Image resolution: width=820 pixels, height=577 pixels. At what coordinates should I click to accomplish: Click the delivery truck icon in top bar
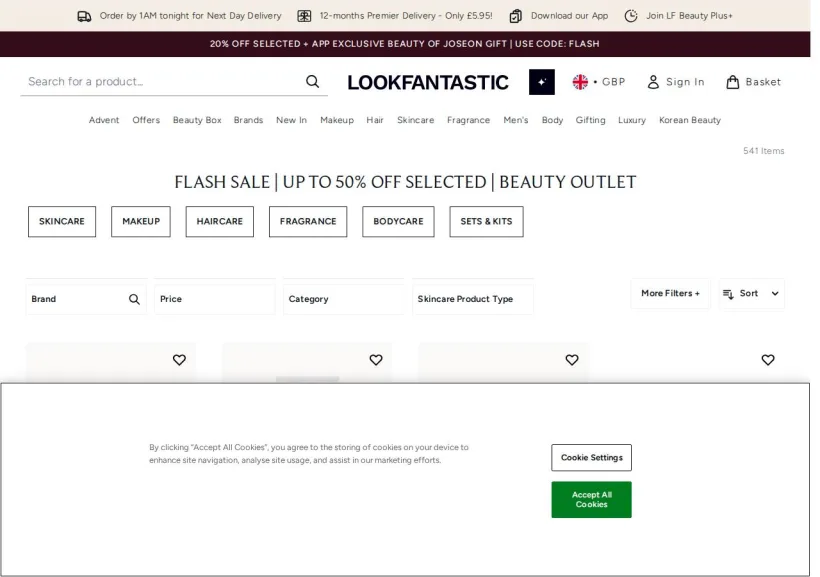tap(84, 16)
